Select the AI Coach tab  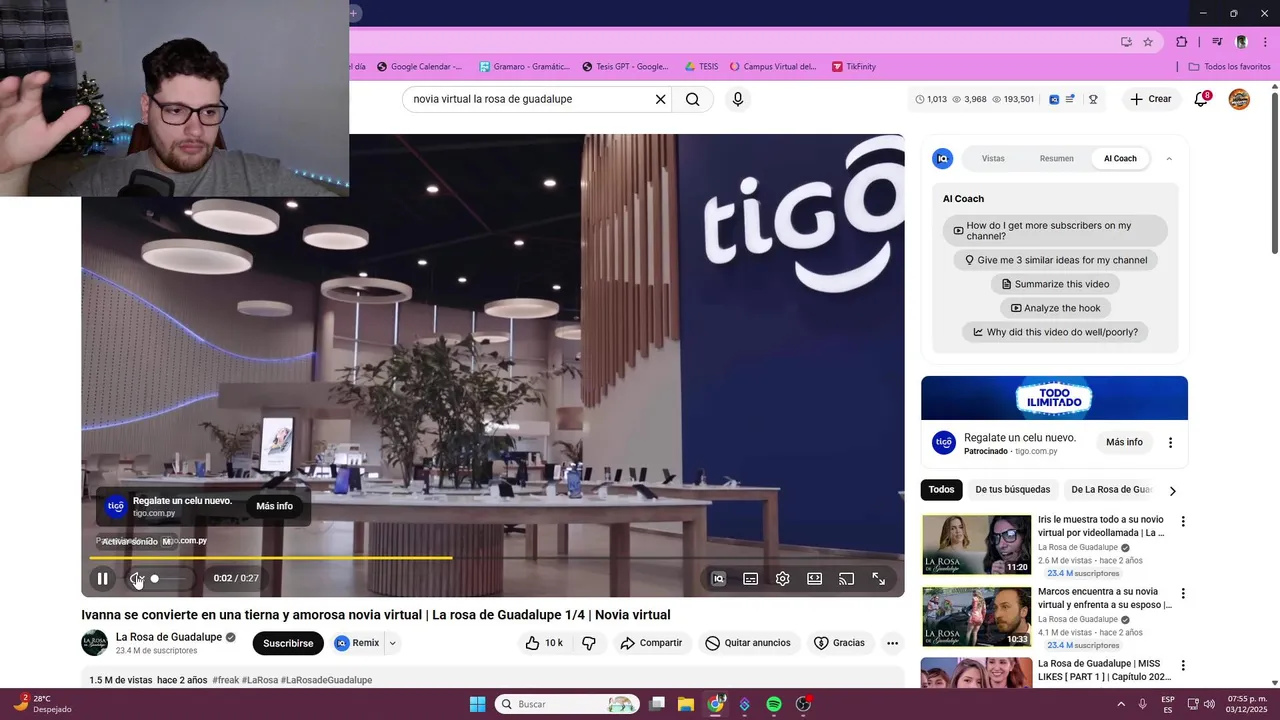coord(1120,158)
